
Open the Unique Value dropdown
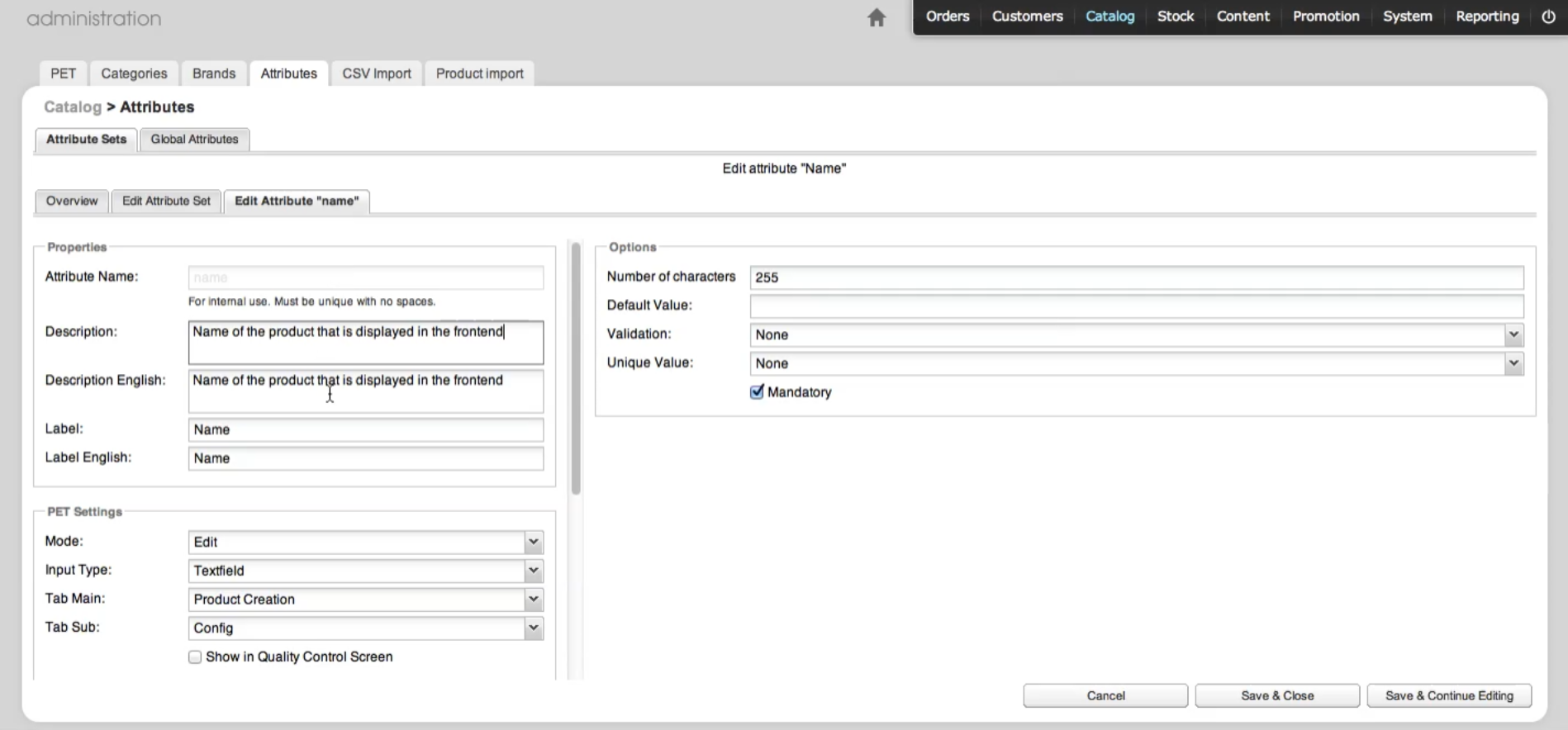pyautogui.click(x=1137, y=363)
